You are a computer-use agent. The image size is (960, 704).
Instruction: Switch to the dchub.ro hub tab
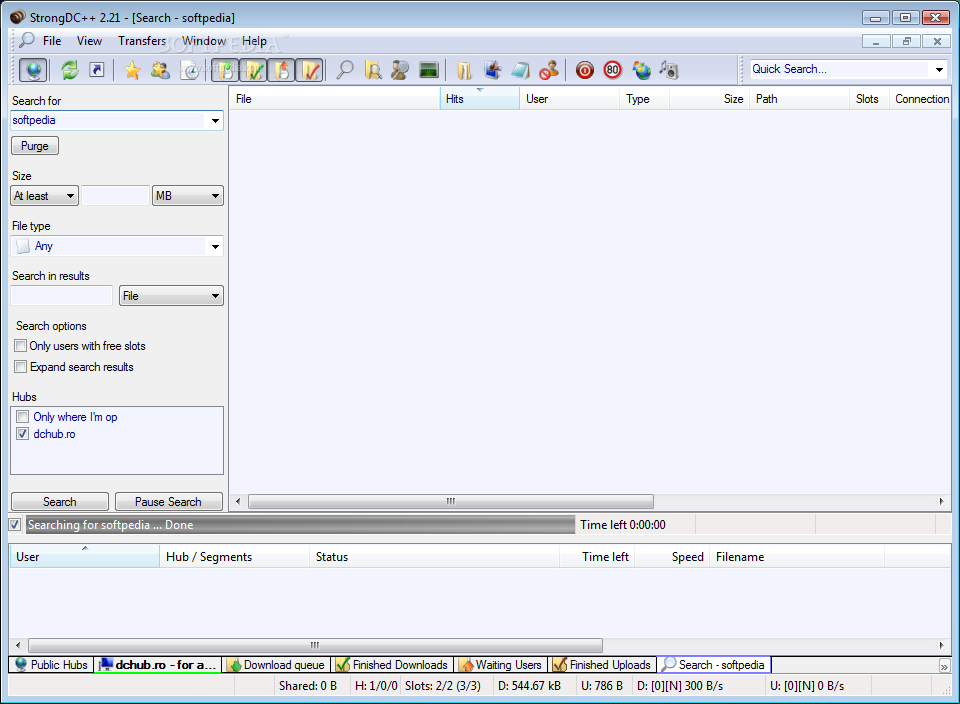158,665
